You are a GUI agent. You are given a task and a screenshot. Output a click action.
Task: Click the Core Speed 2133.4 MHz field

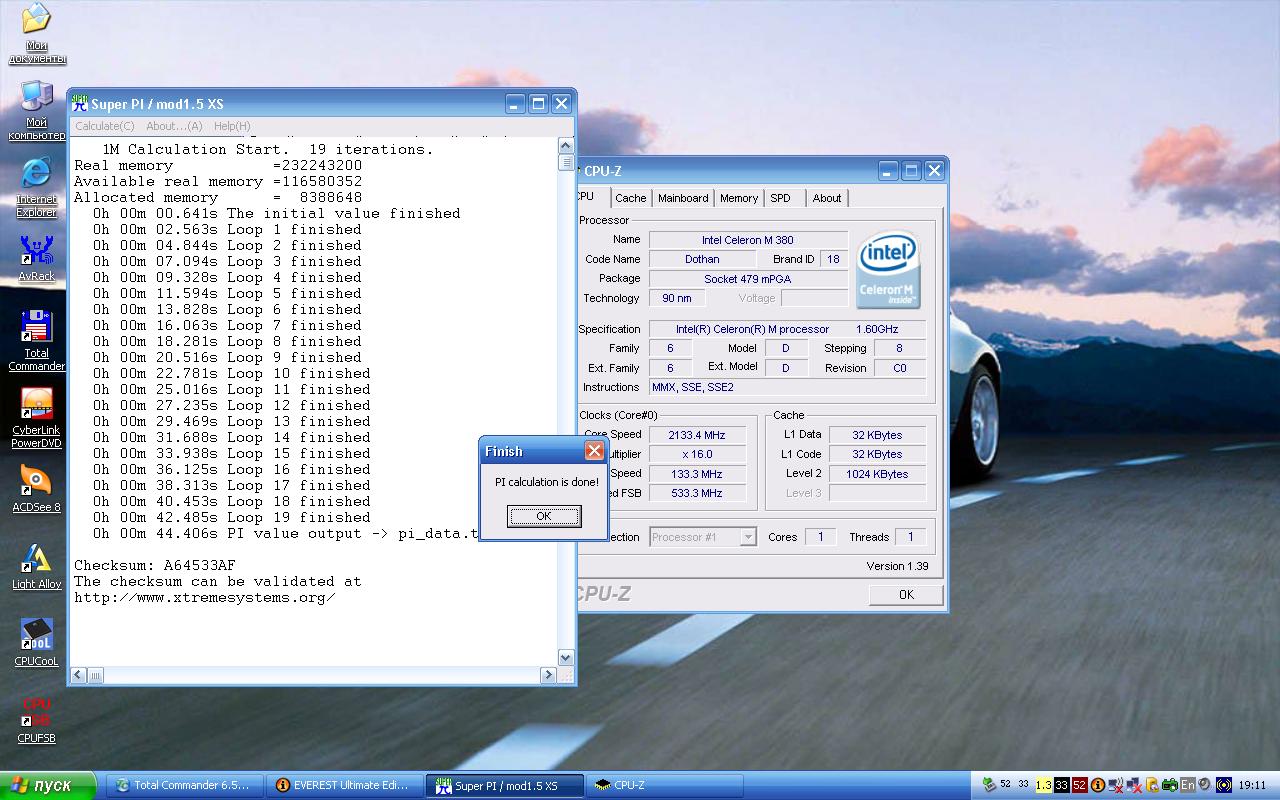698,435
